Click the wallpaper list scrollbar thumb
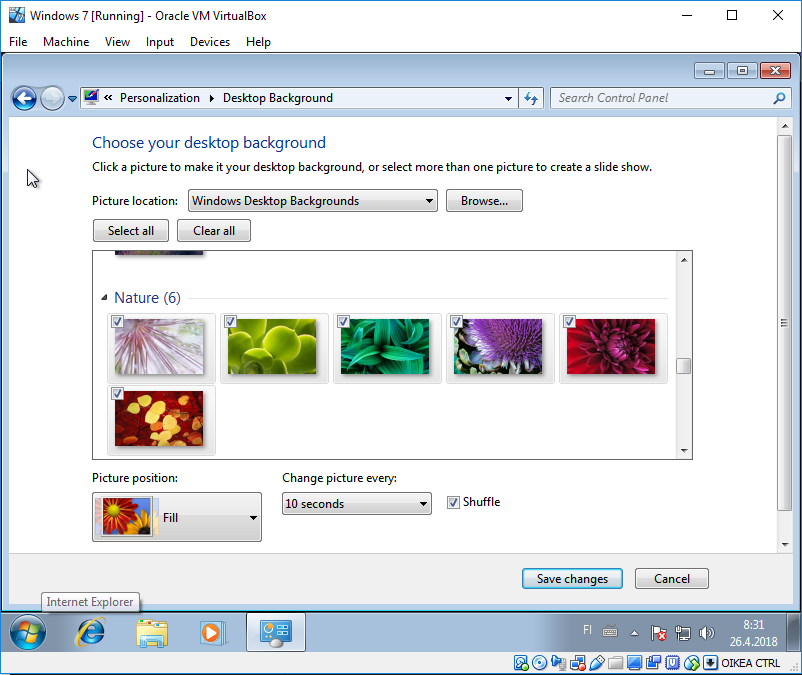This screenshot has width=802, height=675. point(684,366)
